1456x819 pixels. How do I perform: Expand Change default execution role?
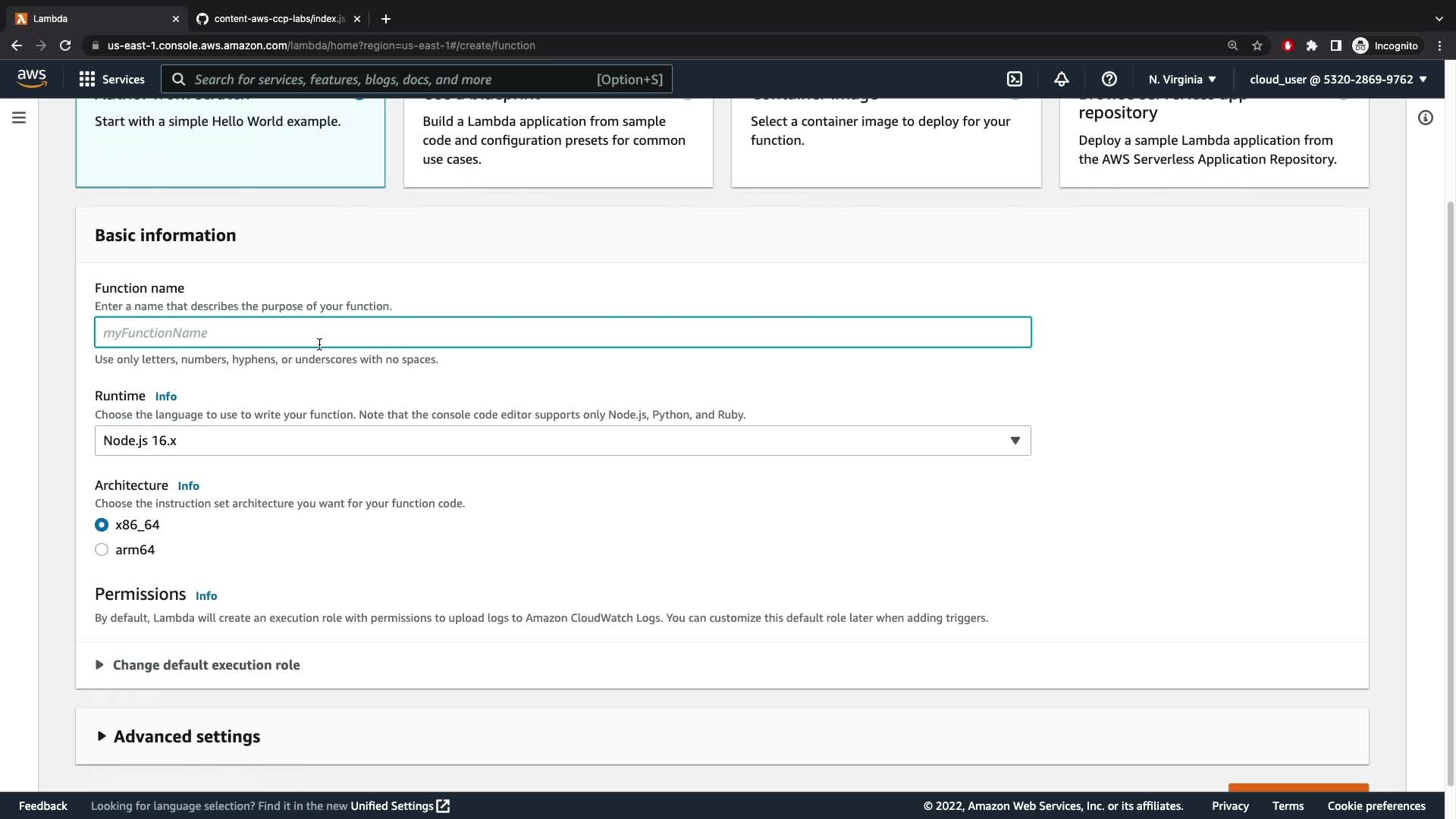(205, 665)
